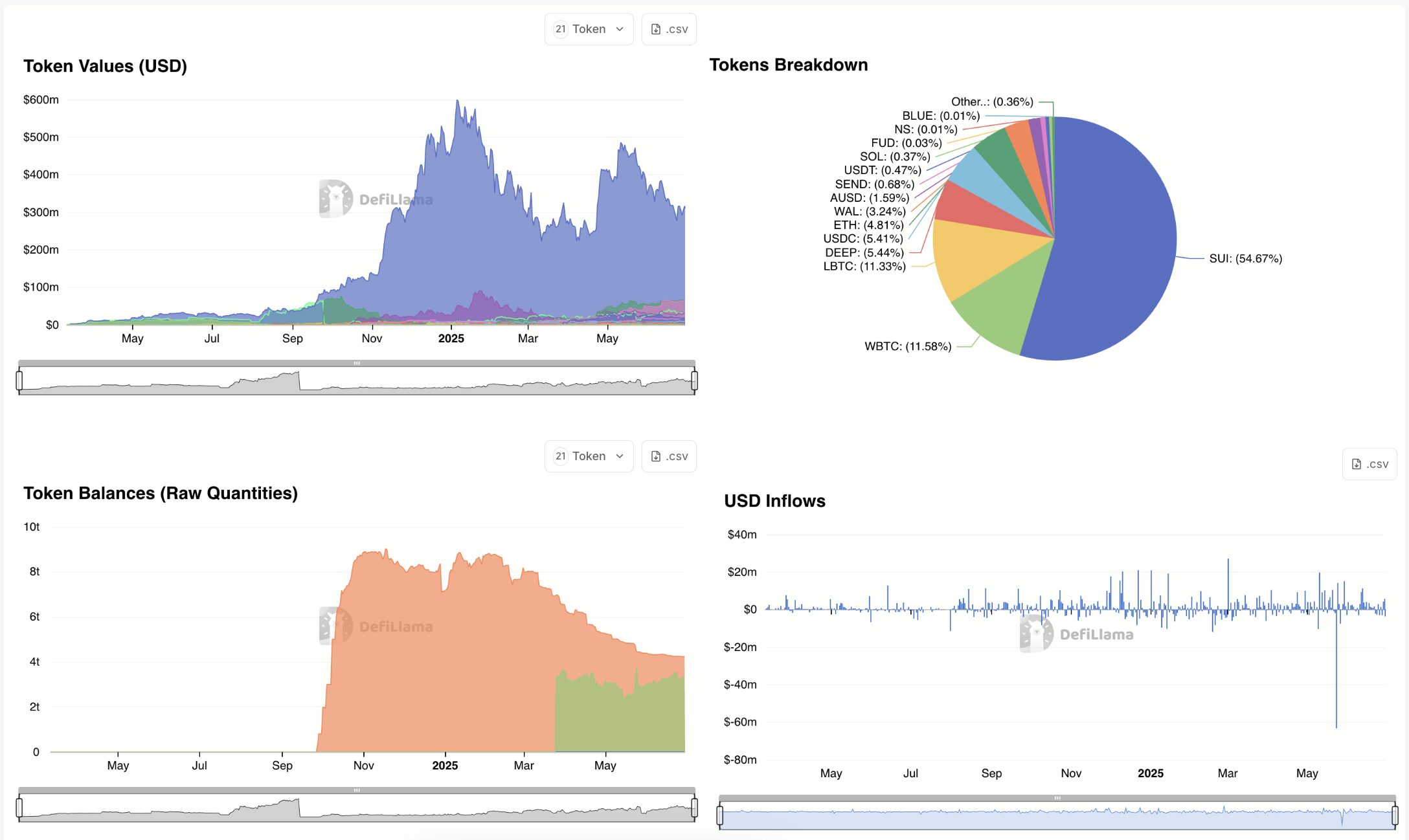Click USD Inflows range slider right handle
The height and width of the screenshot is (840, 1409).
point(1395,815)
